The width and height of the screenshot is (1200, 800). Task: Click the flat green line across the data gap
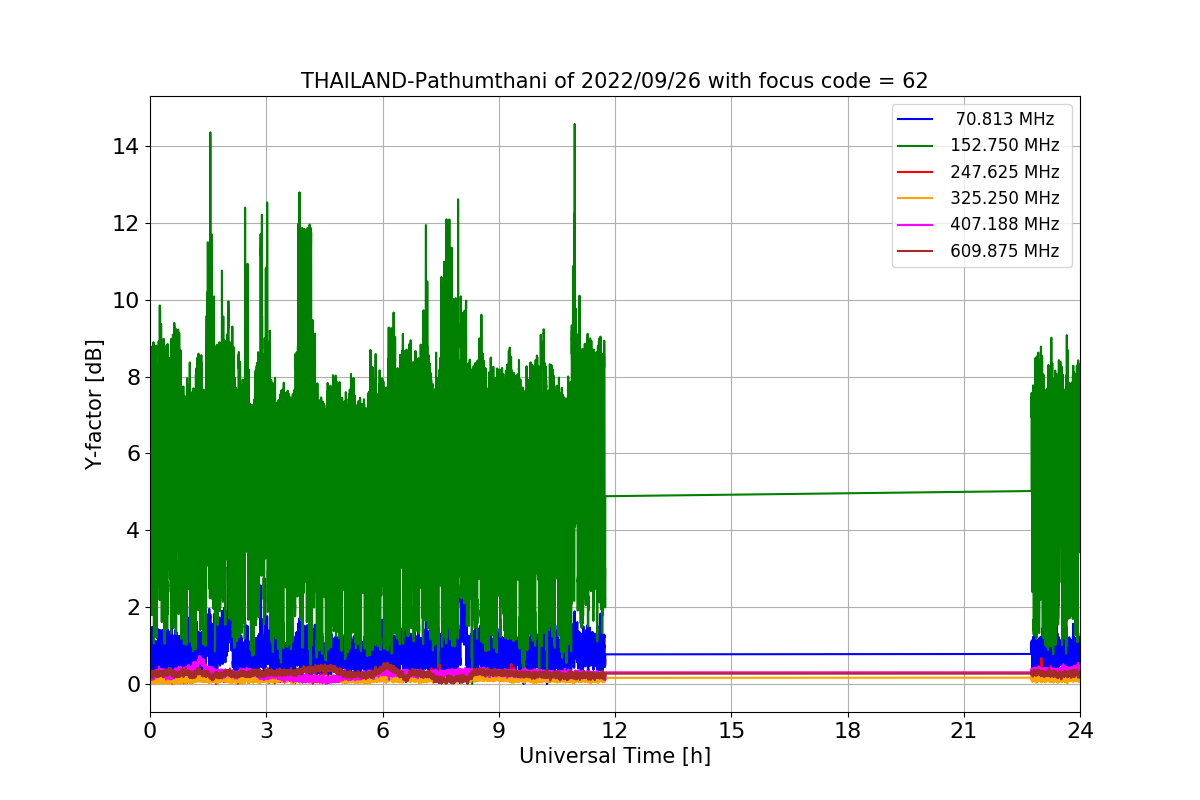tap(818, 494)
